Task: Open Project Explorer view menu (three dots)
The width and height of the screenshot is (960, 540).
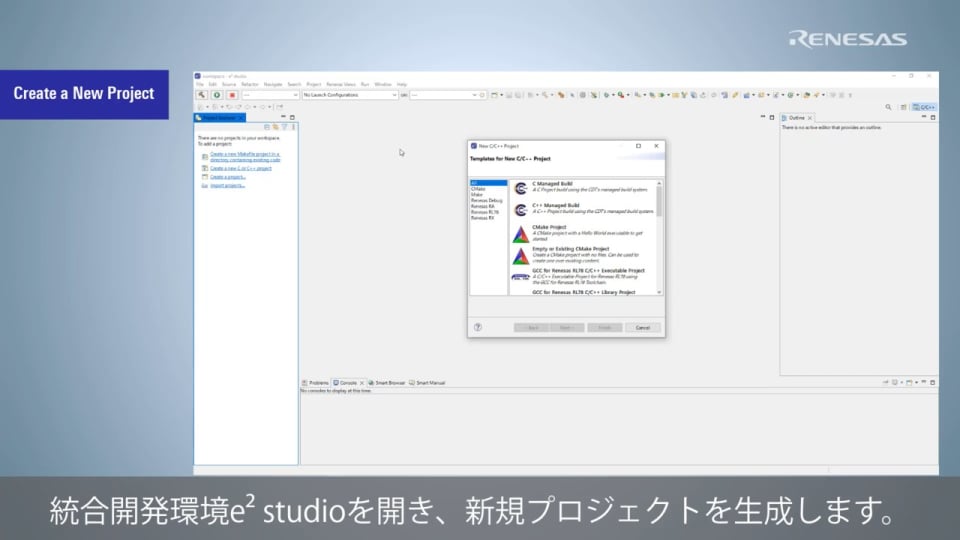Action: pyautogui.click(x=293, y=127)
